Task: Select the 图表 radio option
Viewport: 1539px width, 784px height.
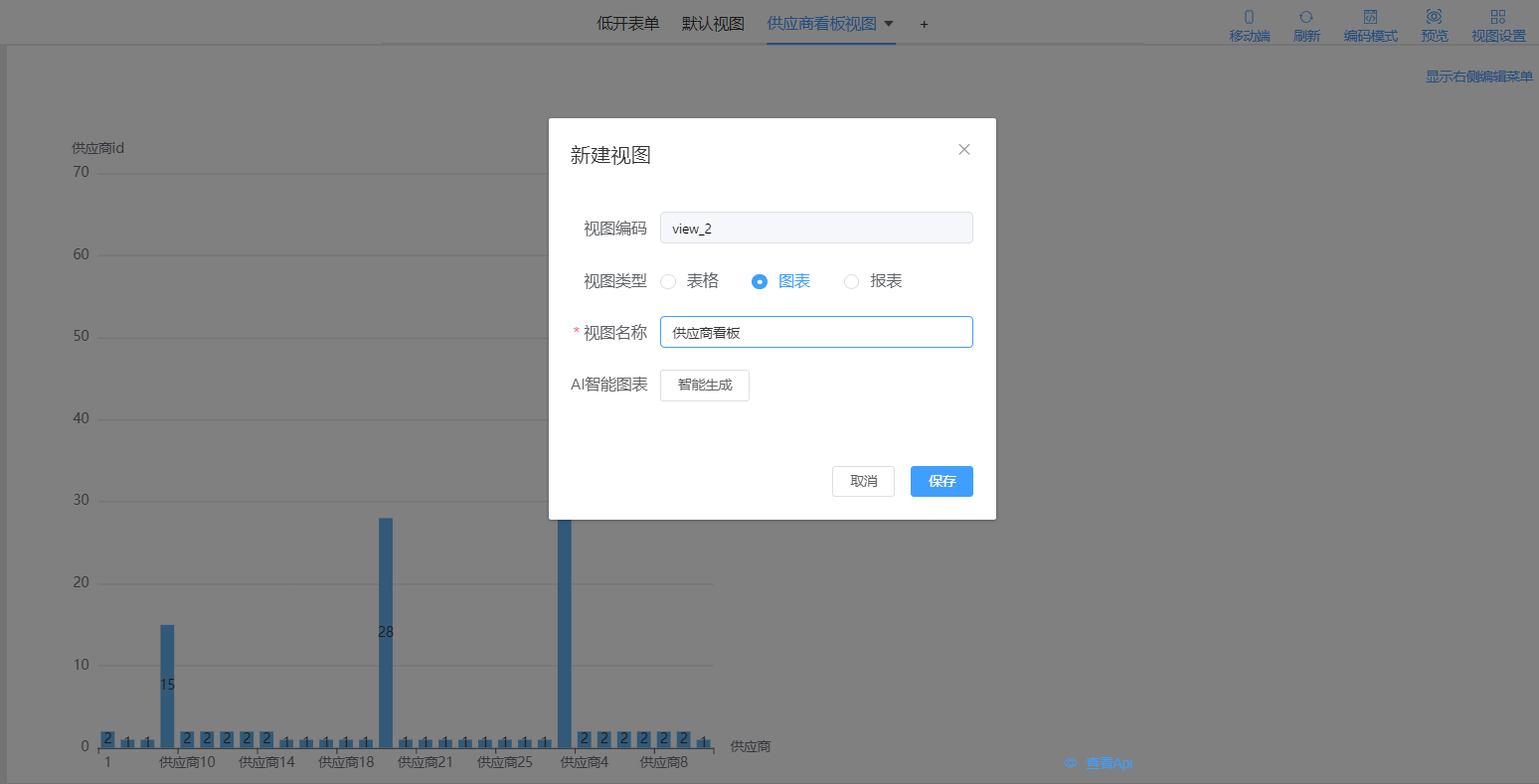Action: [x=760, y=281]
